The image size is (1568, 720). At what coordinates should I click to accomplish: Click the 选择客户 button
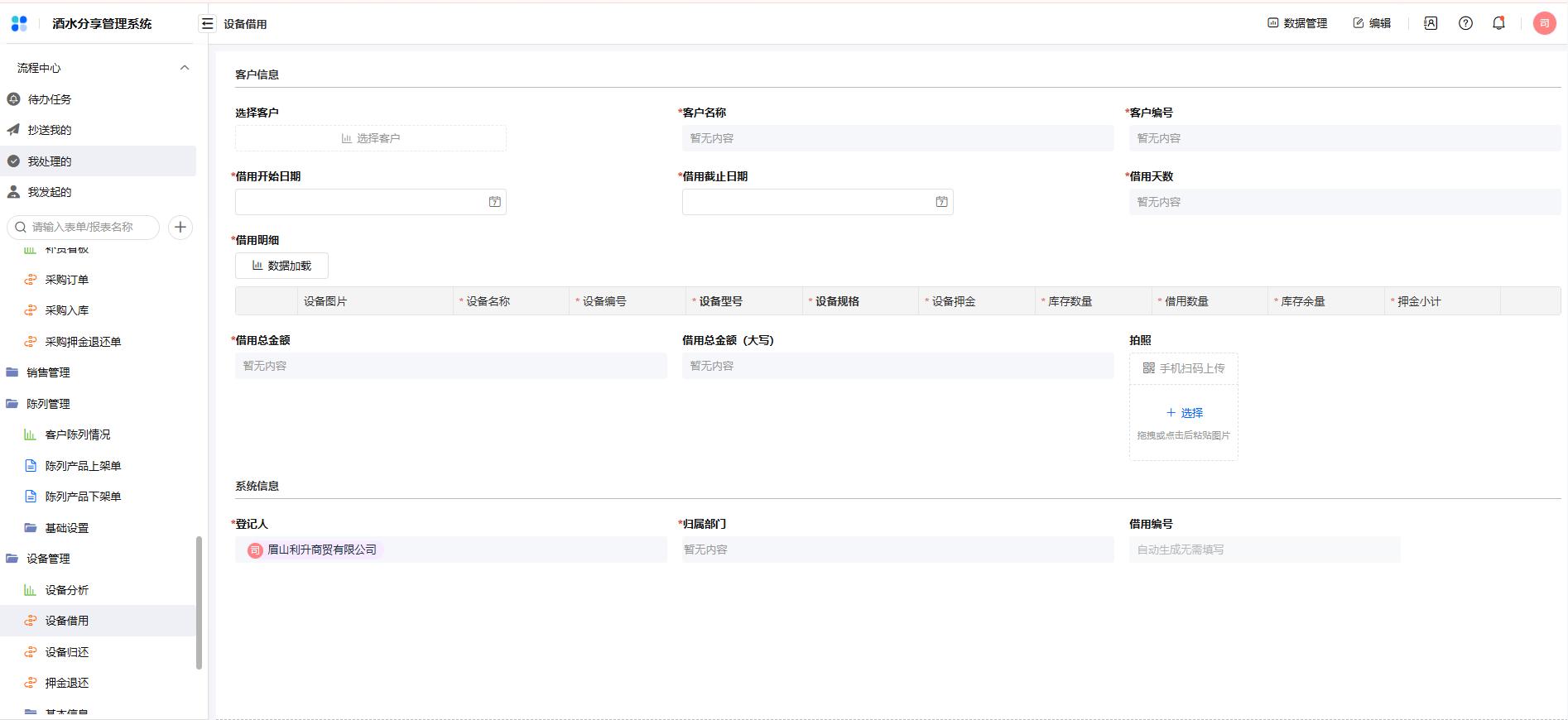coord(371,138)
